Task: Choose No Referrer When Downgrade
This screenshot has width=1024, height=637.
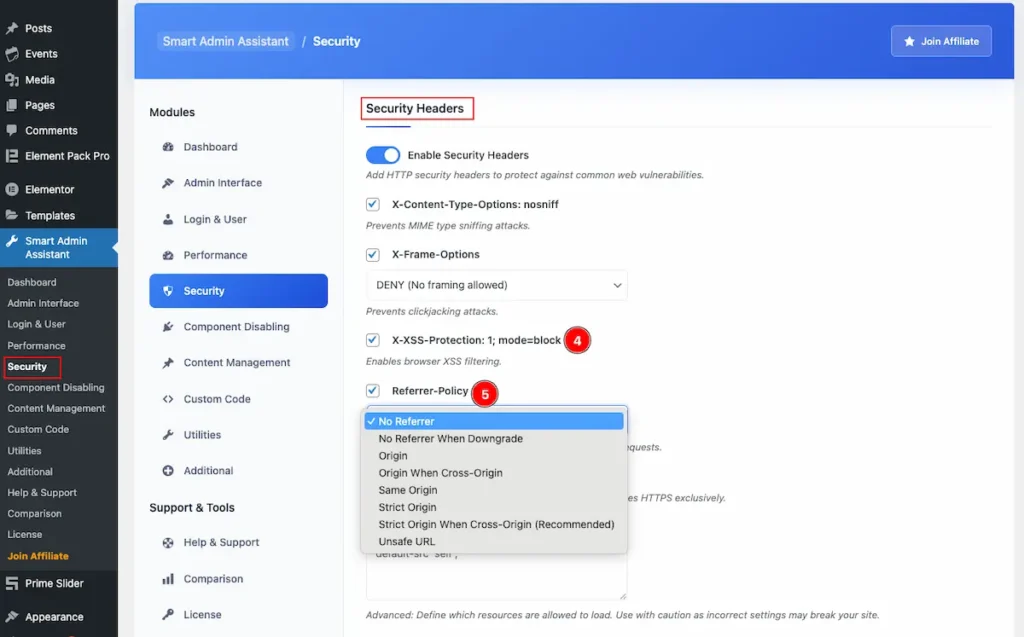Action: (x=494, y=438)
